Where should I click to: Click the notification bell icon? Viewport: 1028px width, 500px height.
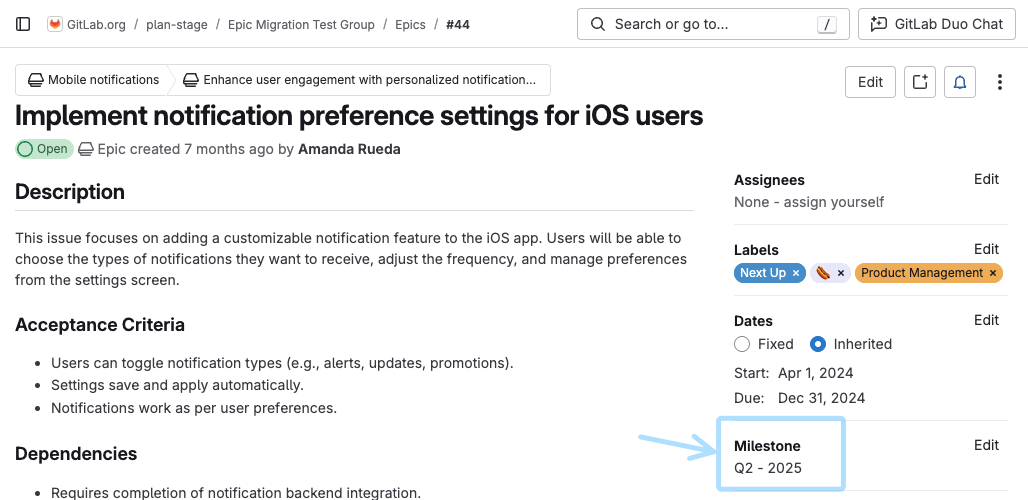point(959,82)
